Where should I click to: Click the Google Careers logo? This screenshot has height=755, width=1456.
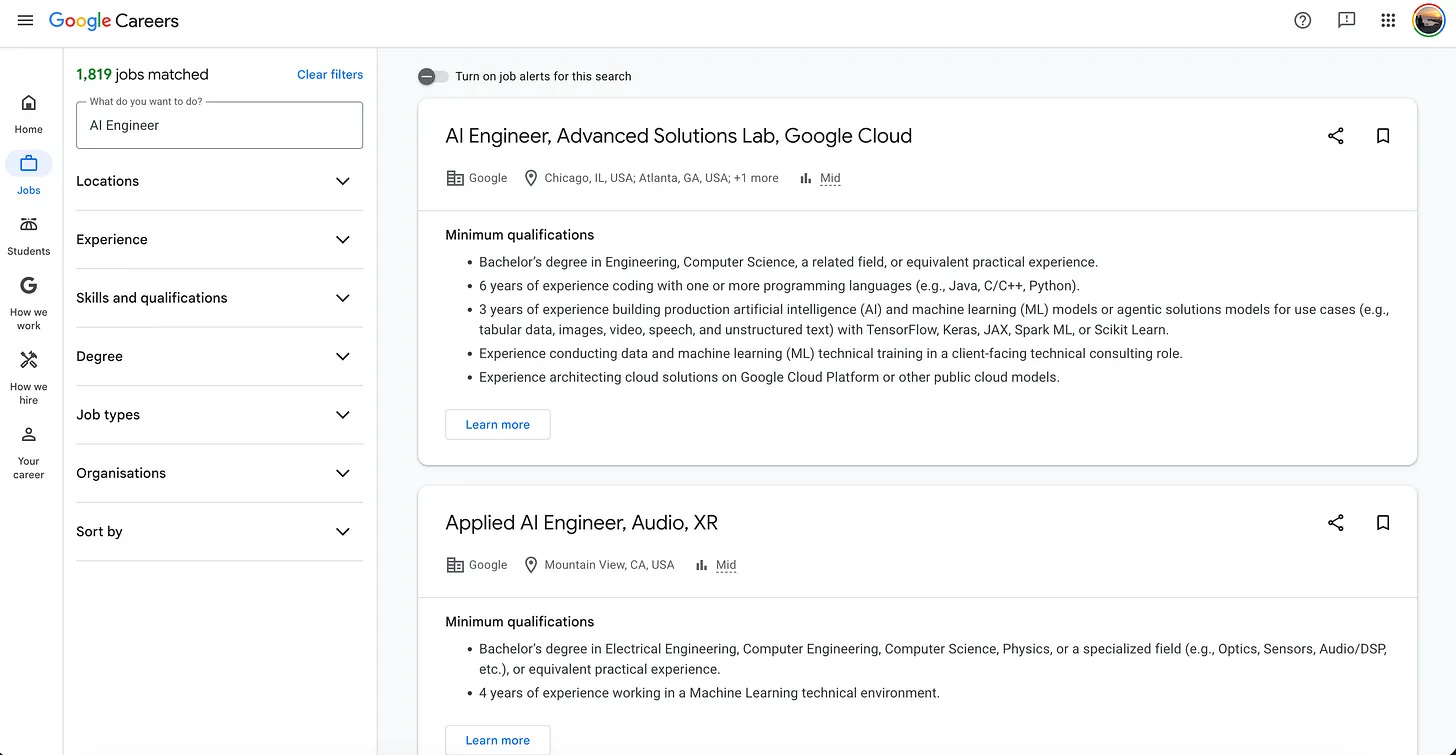coord(114,21)
